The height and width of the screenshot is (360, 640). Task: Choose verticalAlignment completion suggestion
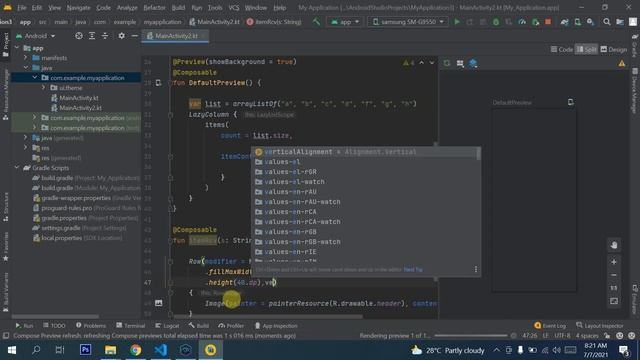(x=365, y=152)
